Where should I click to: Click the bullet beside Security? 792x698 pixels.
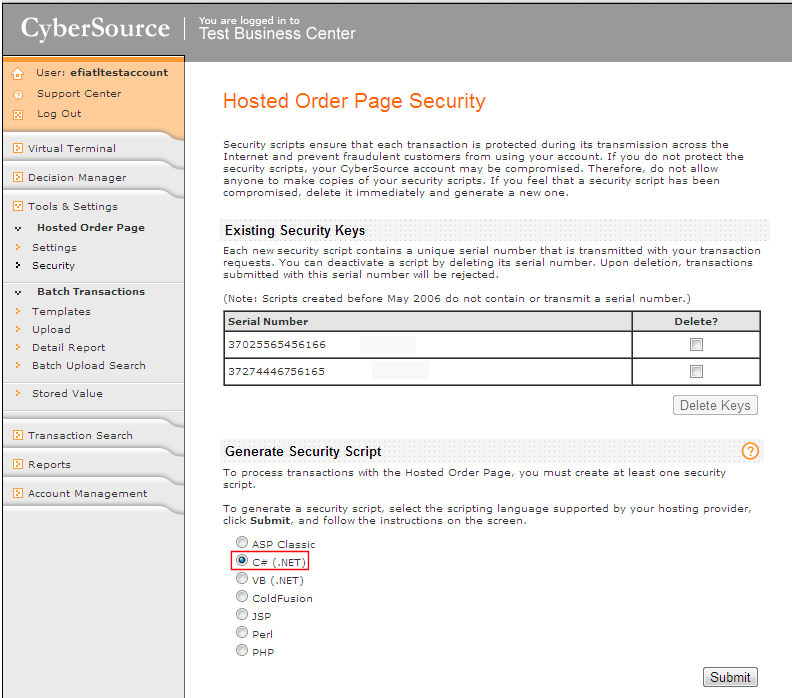[x=18, y=265]
